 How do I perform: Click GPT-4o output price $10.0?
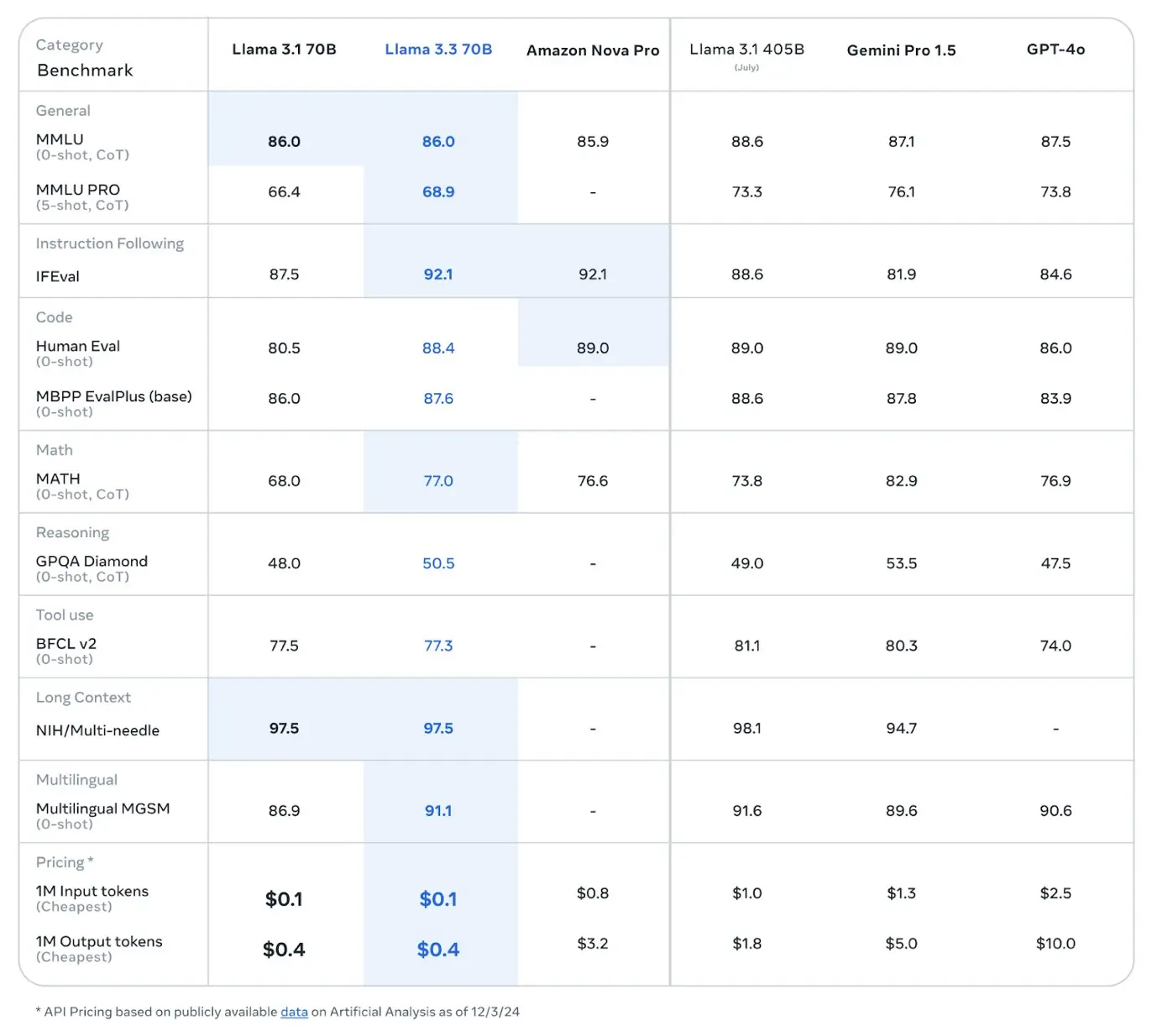click(1055, 944)
